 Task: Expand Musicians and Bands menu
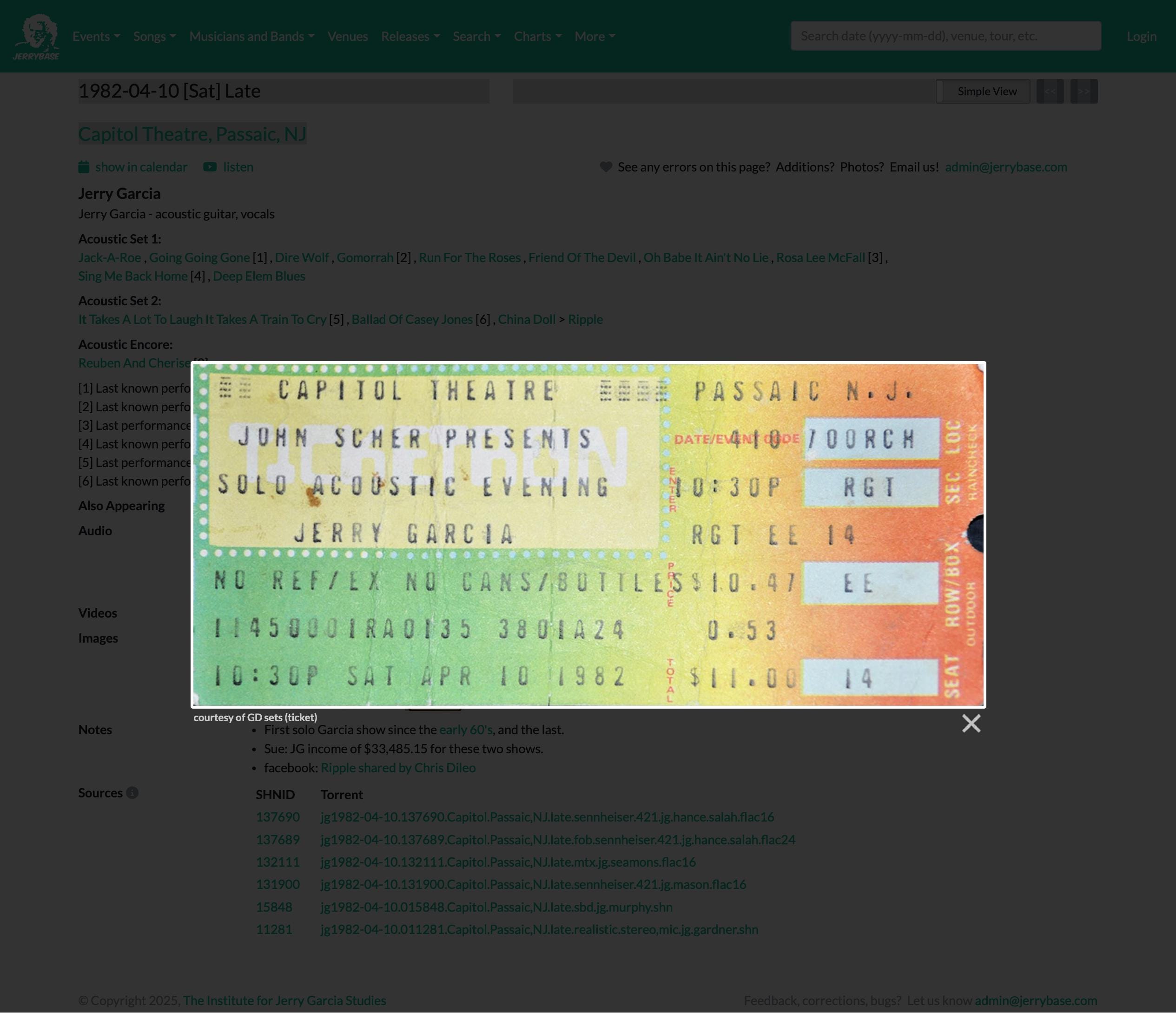coord(252,36)
